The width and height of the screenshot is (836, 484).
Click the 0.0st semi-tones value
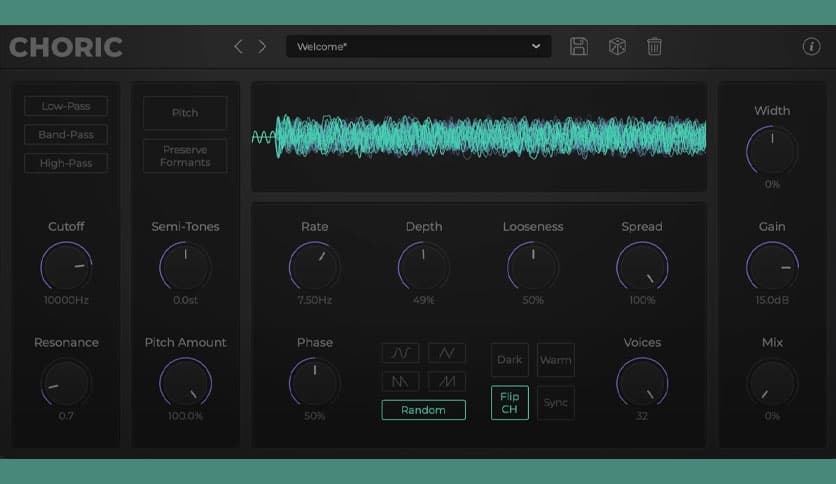pyautogui.click(x=185, y=300)
